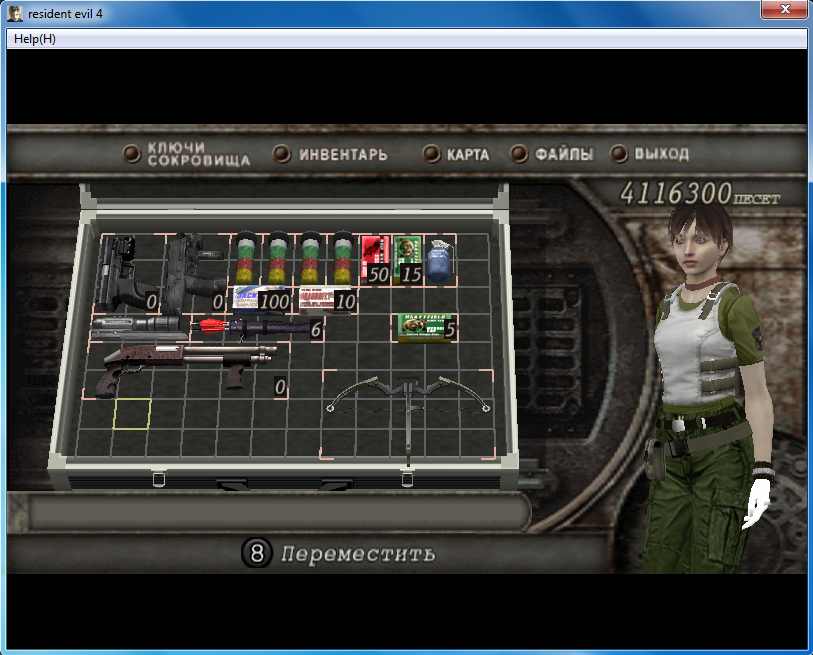
Task: Click the 4116300 pesetas money counter
Action: [699, 194]
